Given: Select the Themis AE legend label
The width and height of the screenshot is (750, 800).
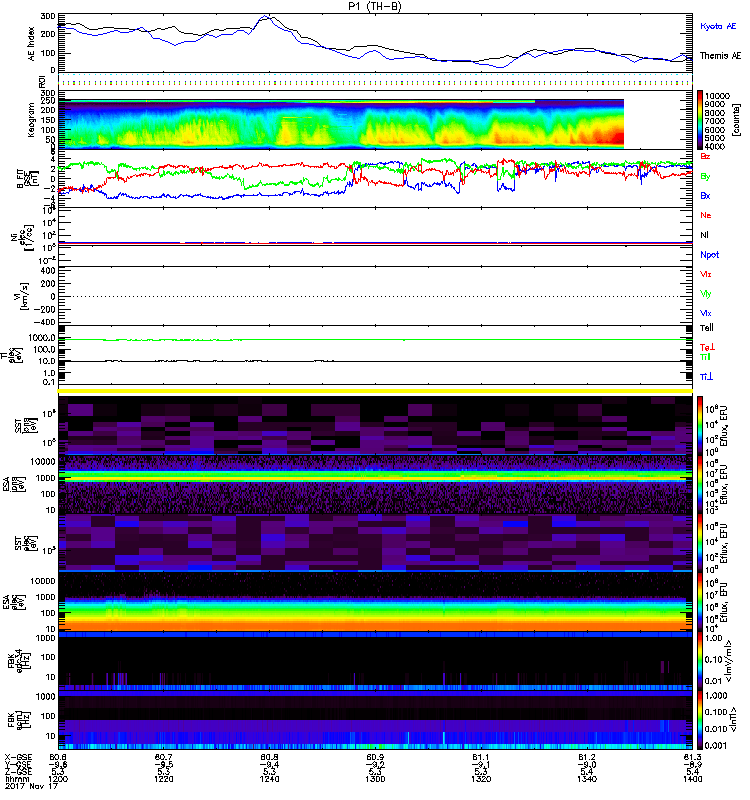Looking at the screenshot, I should [720, 56].
